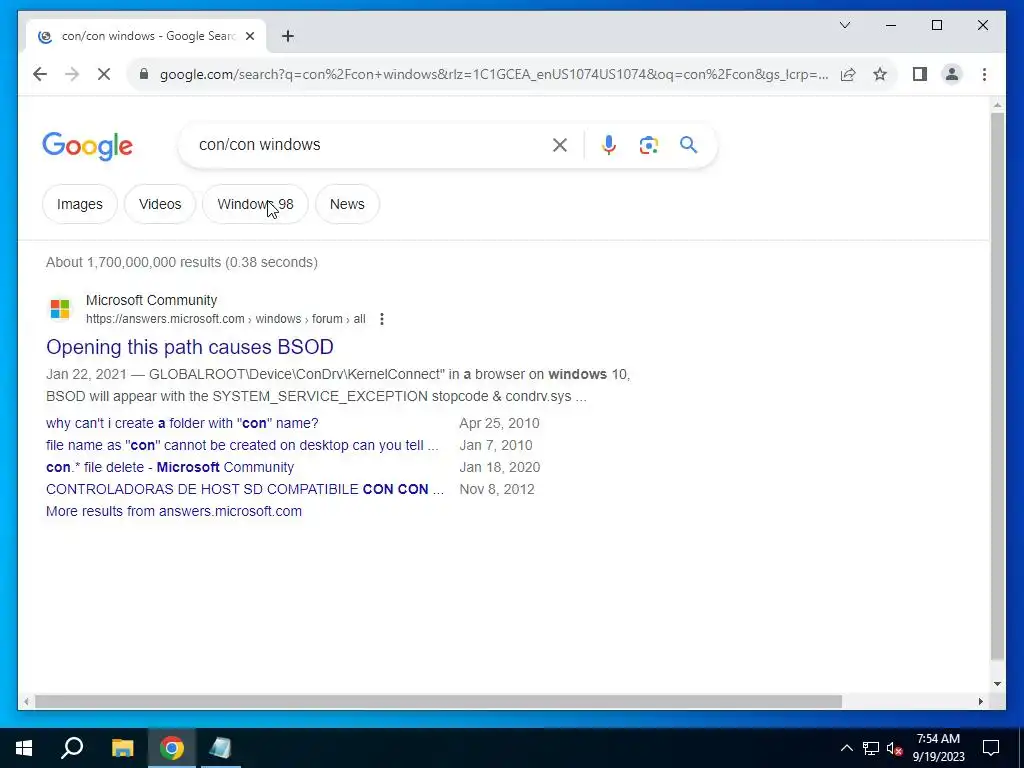
Task: Open the Chrome three-dot menu
Action: pyautogui.click(x=984, y=74)
